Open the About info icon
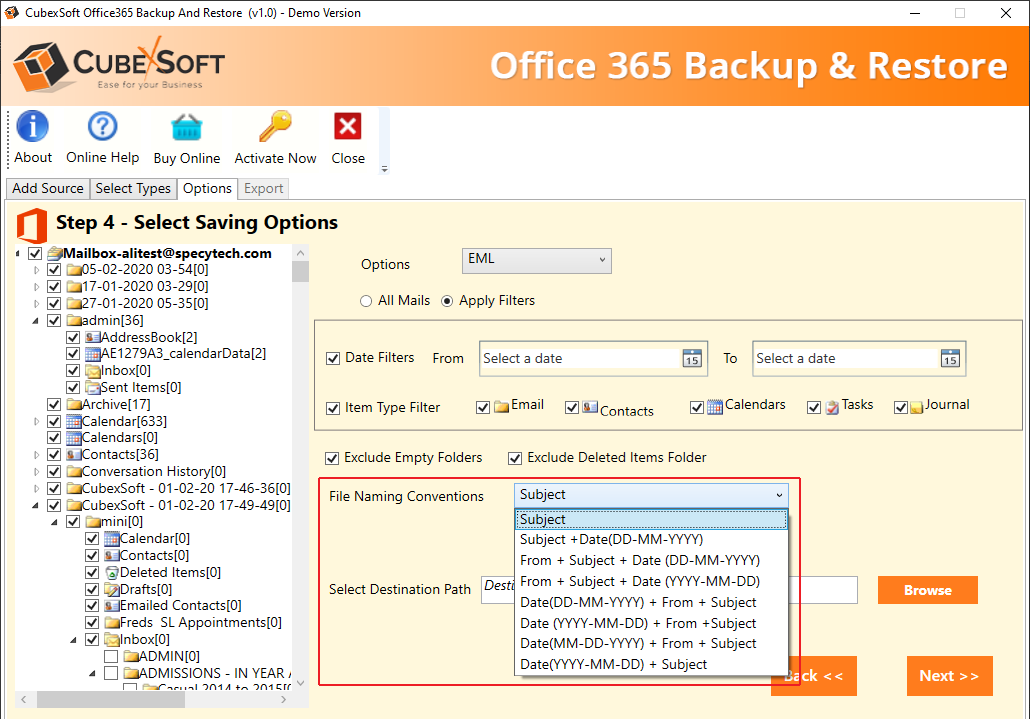This screenshot has width=1030, height=719. (x=33, y=126)
